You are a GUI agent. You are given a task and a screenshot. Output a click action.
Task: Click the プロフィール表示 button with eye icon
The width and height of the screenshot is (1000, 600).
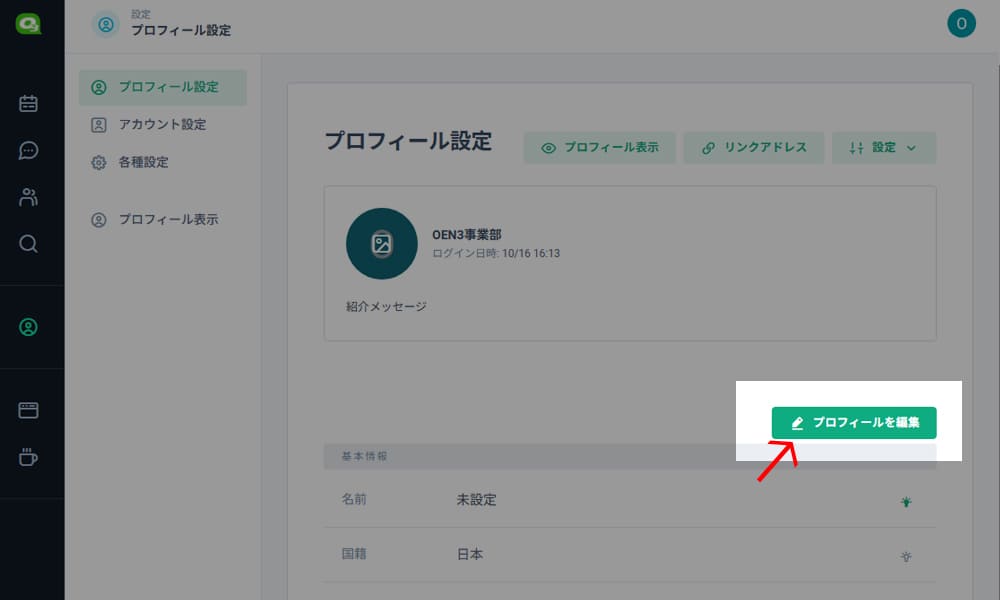click(x=599, y=148)
